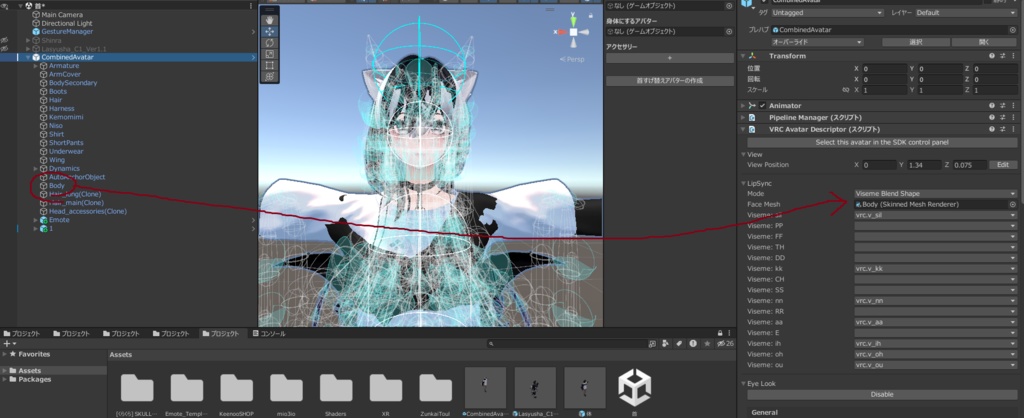This screenshot has width=1024, height=418.
Task: Select the CombinedAvatar prefab thumbnail in Assets
Action: (485, 393)
